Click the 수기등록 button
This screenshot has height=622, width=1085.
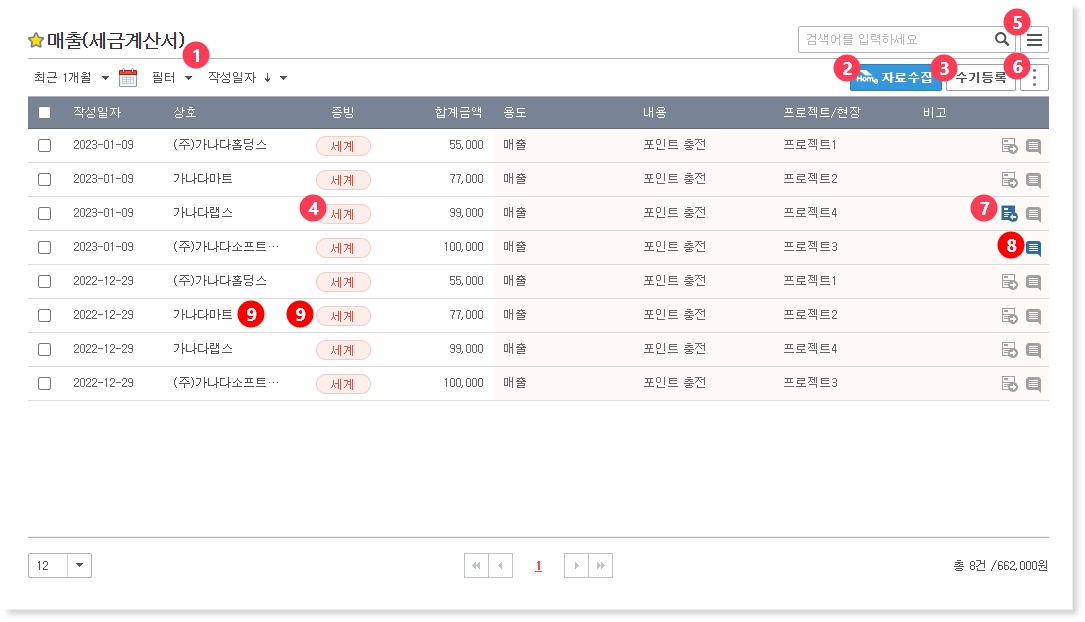click(x=982, y=78)
